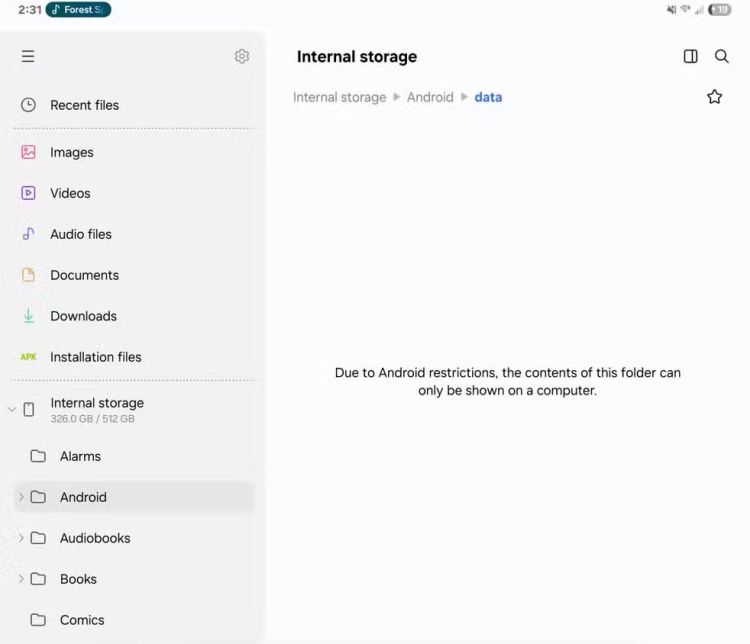Open Audio files category
The width and height of the screenshot is (750, 644).
(80, 234)
